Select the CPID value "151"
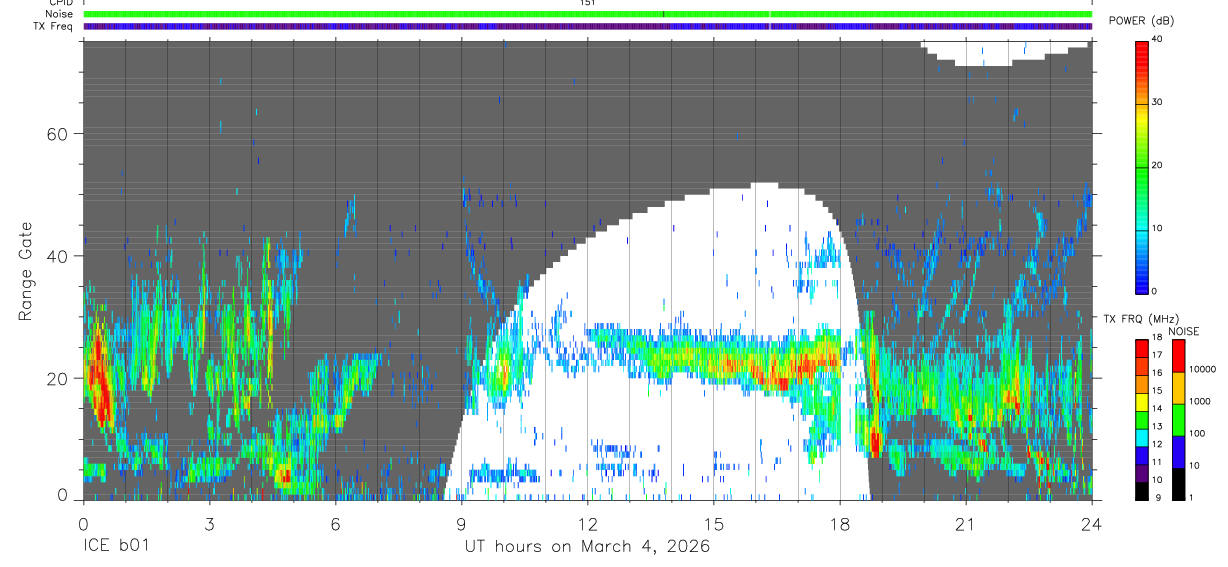The image size is (1228, 567). (587, 3)
